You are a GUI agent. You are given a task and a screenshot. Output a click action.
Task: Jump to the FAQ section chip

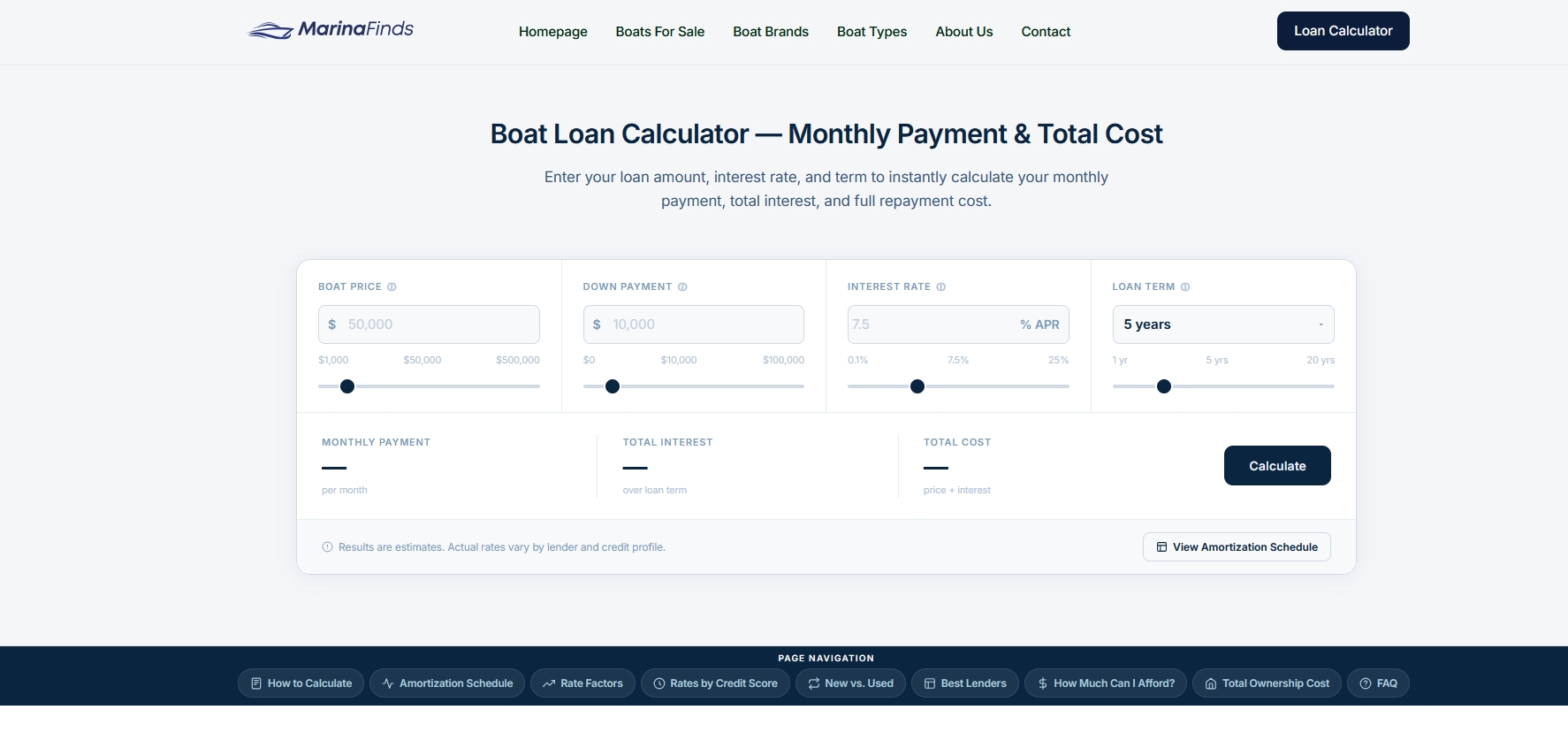(x=1378, y=683)
